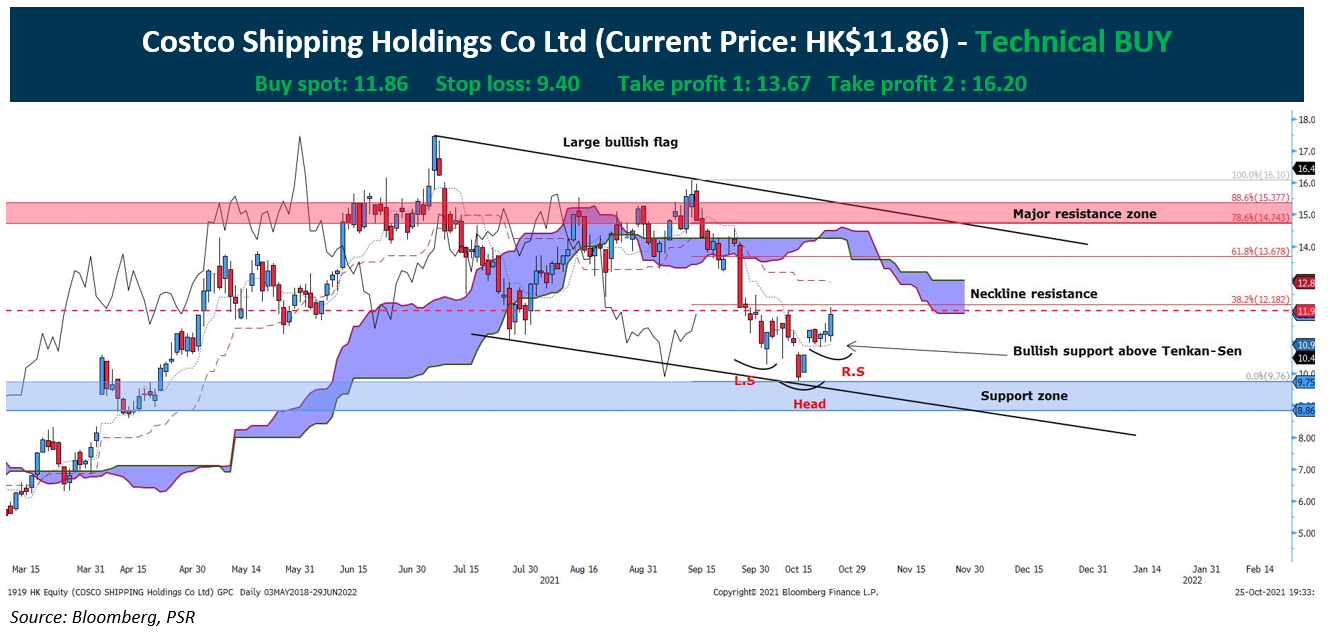
Task: Click the red 11.9 current price tag
Action: click(1305, 312)
